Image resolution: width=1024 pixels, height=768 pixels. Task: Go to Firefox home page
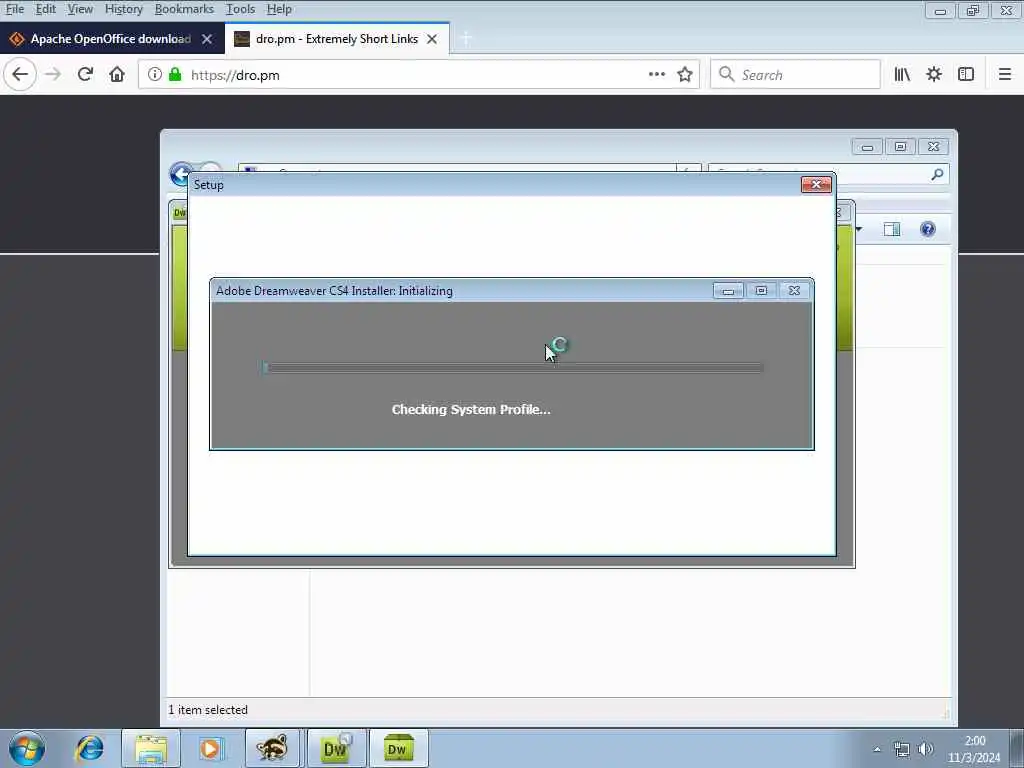pos(117,74)
